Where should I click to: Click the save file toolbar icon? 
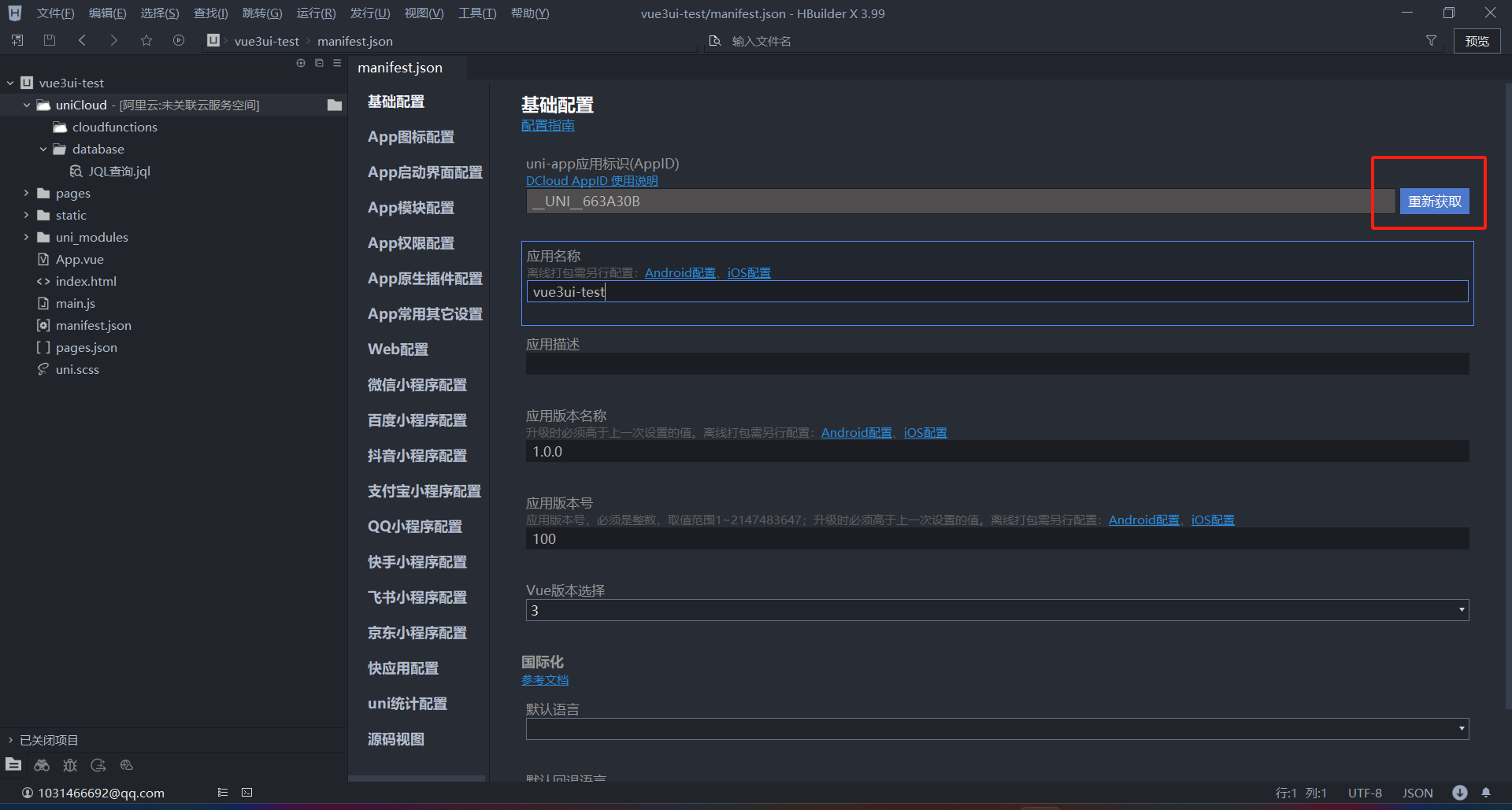(x=50, y=40)
